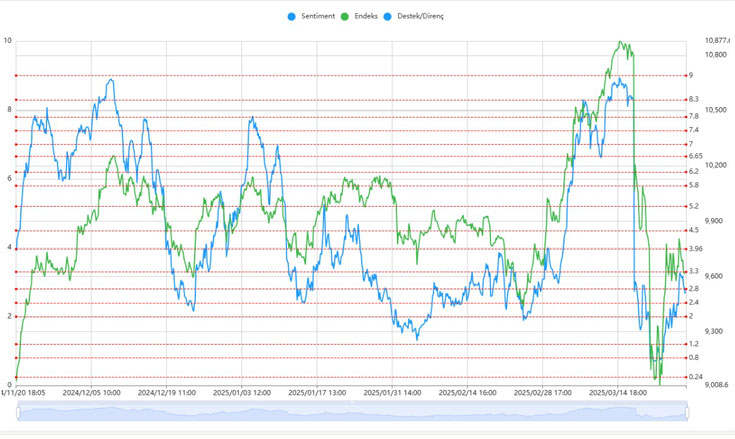
Task: Click the blue Destek/Direnç legend dot
Action: pyautogui.click(x=401, y=17)
